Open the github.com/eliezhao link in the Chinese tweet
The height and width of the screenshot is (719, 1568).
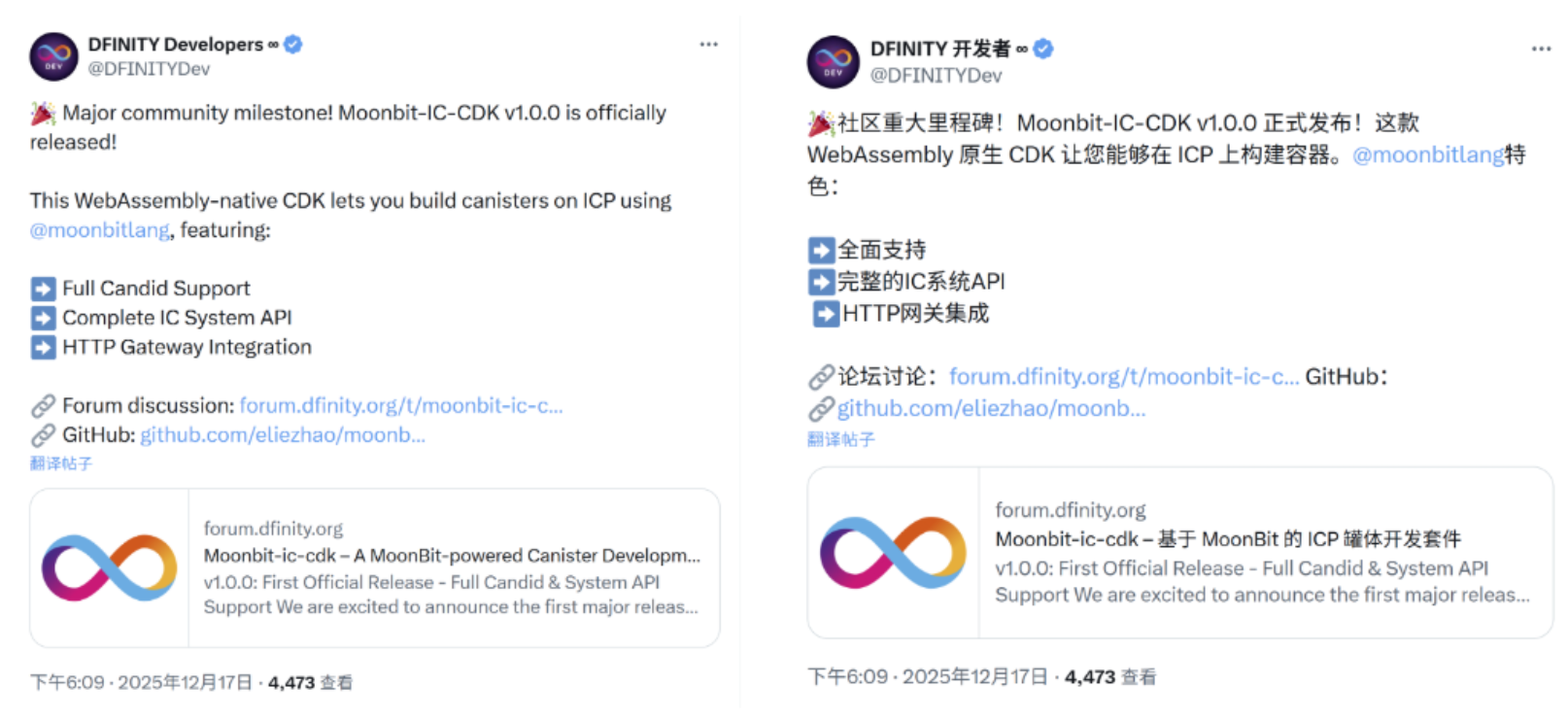point(992,408)
